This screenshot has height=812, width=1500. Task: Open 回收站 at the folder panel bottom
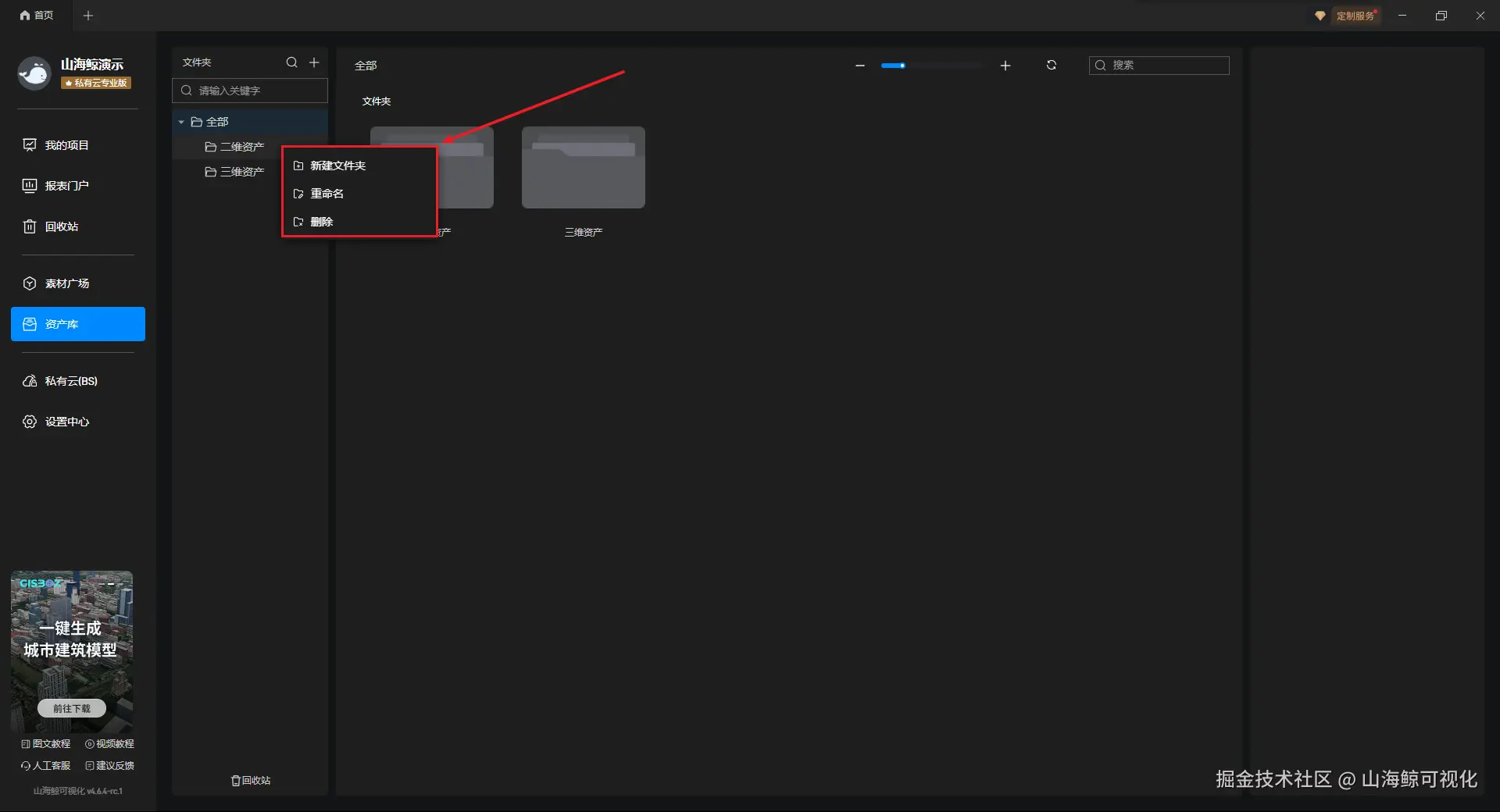click(x=251, y=781)
